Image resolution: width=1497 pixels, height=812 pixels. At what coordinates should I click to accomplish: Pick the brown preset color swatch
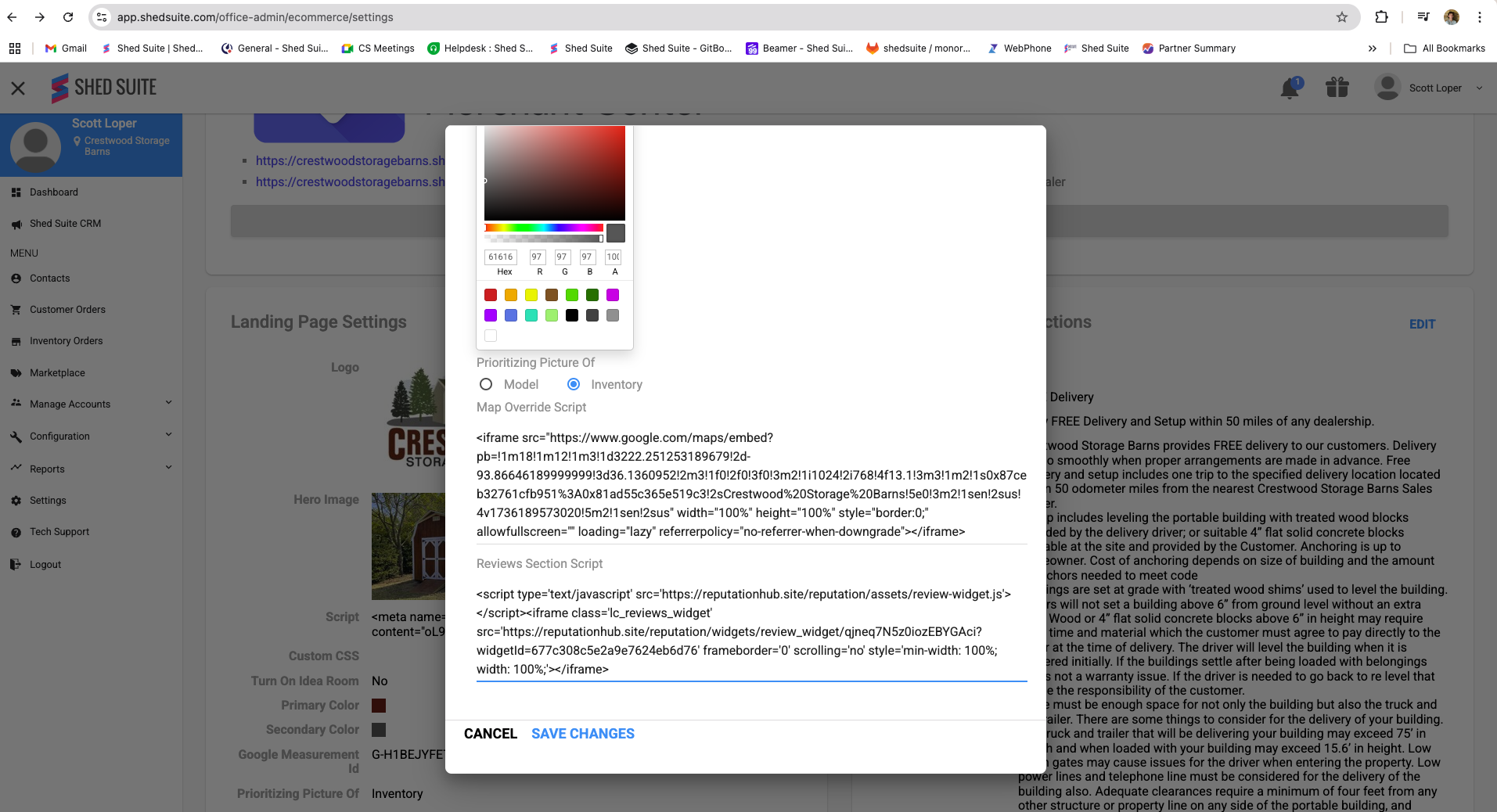(x=552, y=295)
